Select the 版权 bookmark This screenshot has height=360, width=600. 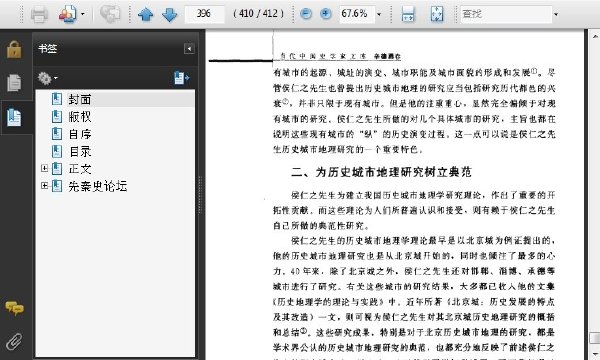pos(80,117)
